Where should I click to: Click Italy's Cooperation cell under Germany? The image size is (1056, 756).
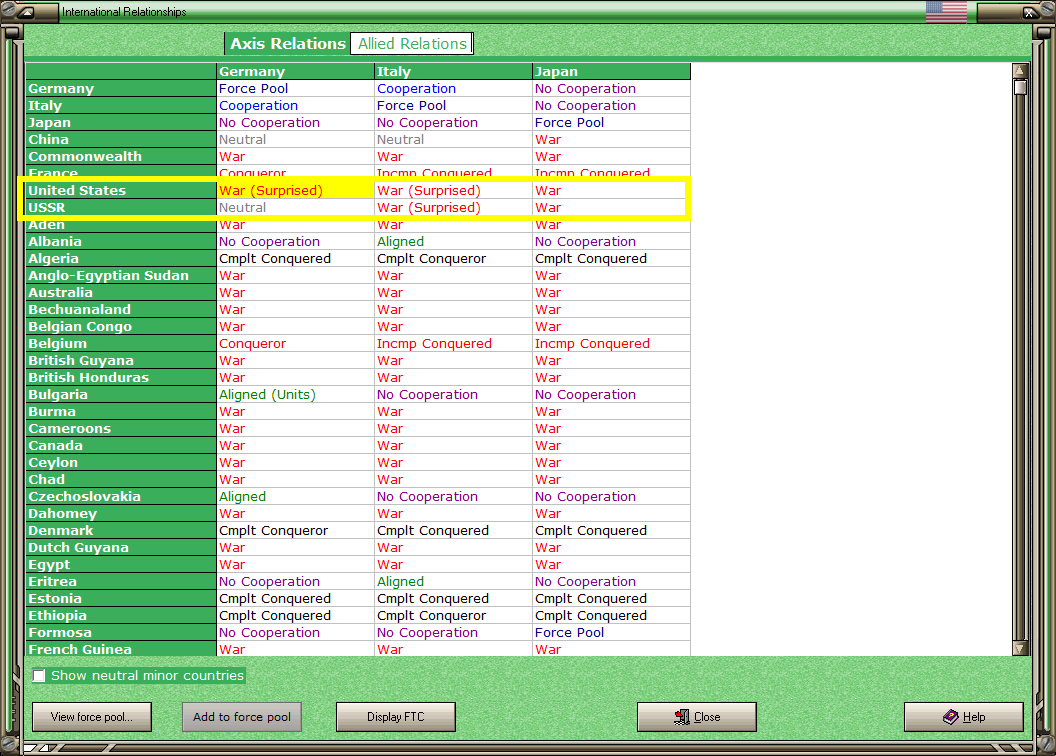pyautogui.click(x=296, y=106)
